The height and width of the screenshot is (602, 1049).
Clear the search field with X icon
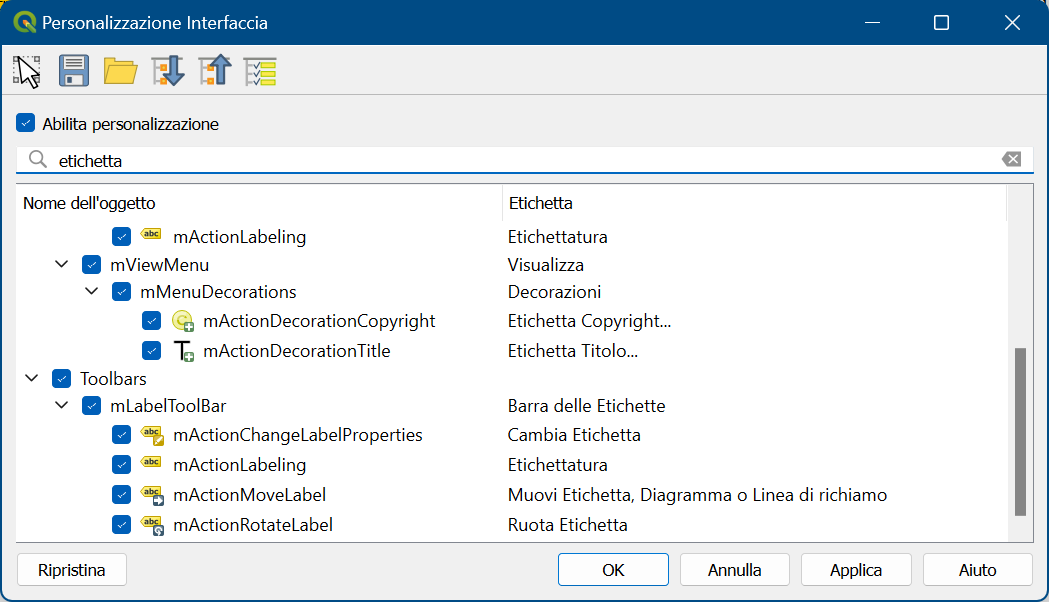pos(1012,159)
